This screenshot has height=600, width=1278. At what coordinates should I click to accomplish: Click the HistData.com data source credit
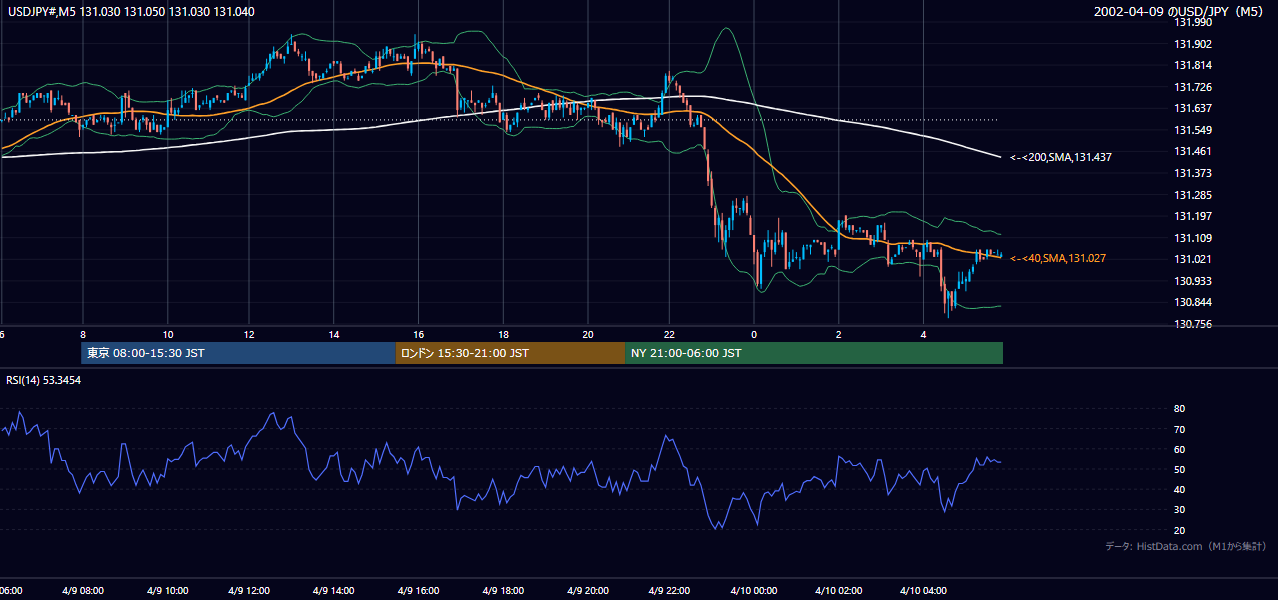pyautogui.click(x=1186, y=546)
